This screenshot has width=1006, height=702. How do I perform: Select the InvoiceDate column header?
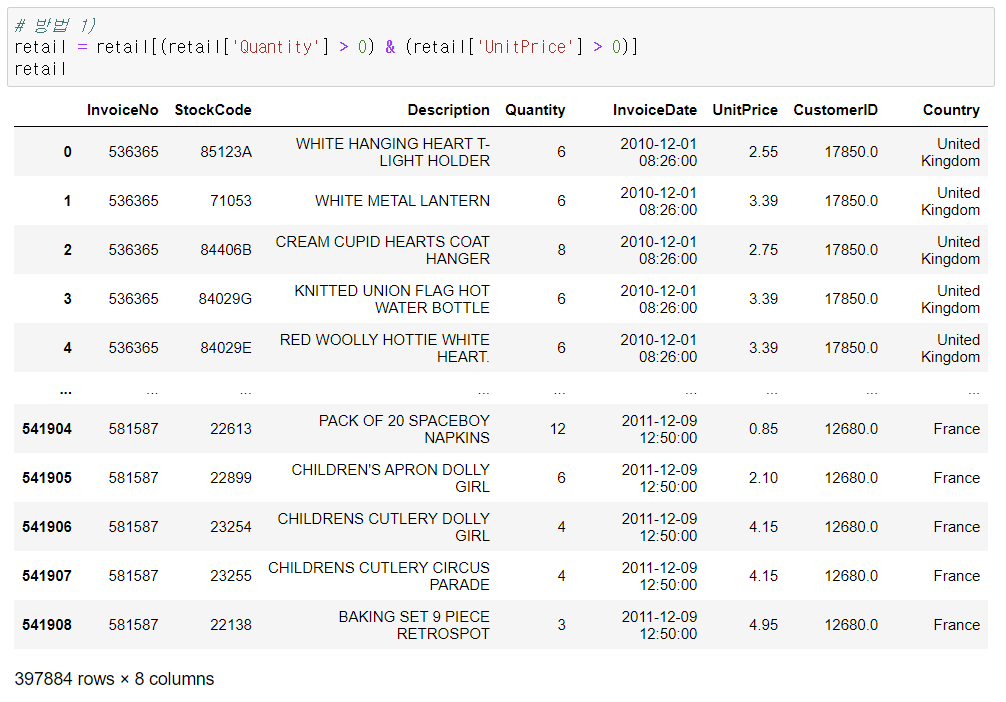tap(654, 110)
